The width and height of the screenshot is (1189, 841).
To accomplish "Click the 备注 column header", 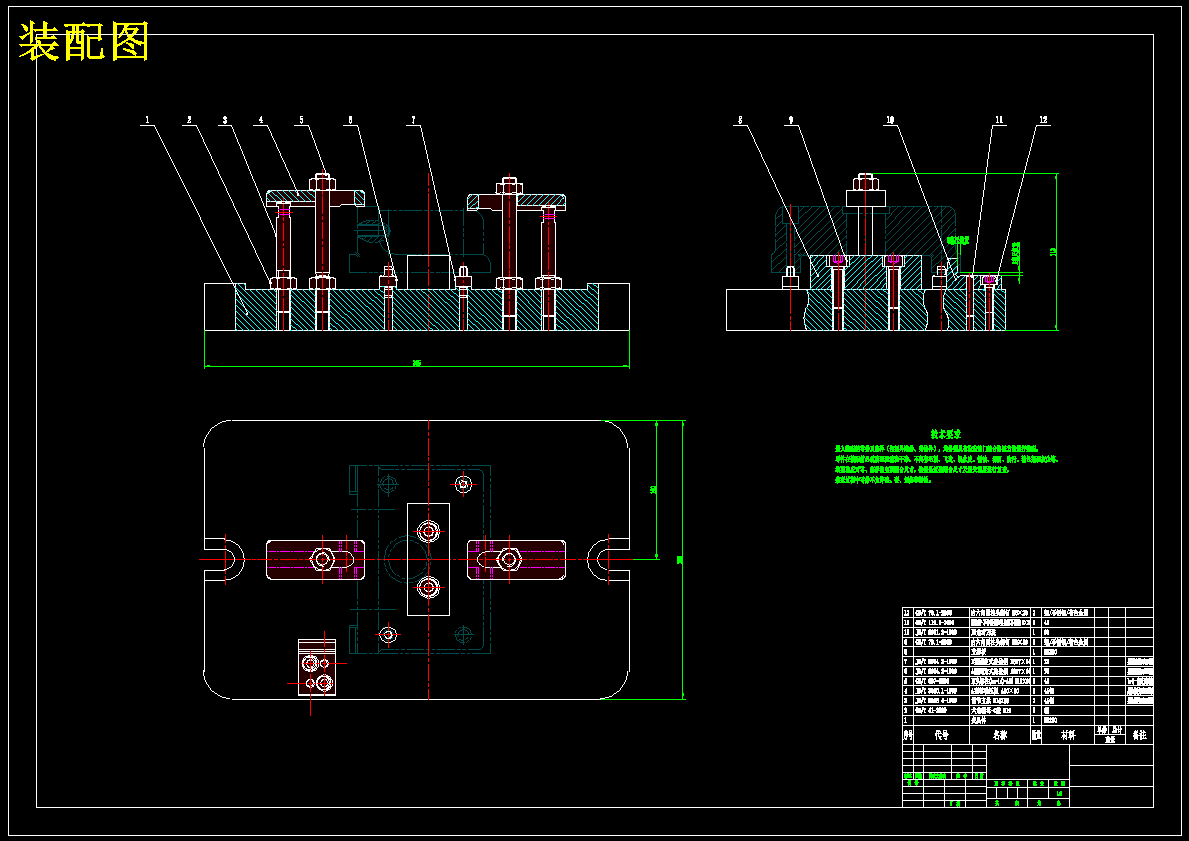I will [x=1139, y=735].
